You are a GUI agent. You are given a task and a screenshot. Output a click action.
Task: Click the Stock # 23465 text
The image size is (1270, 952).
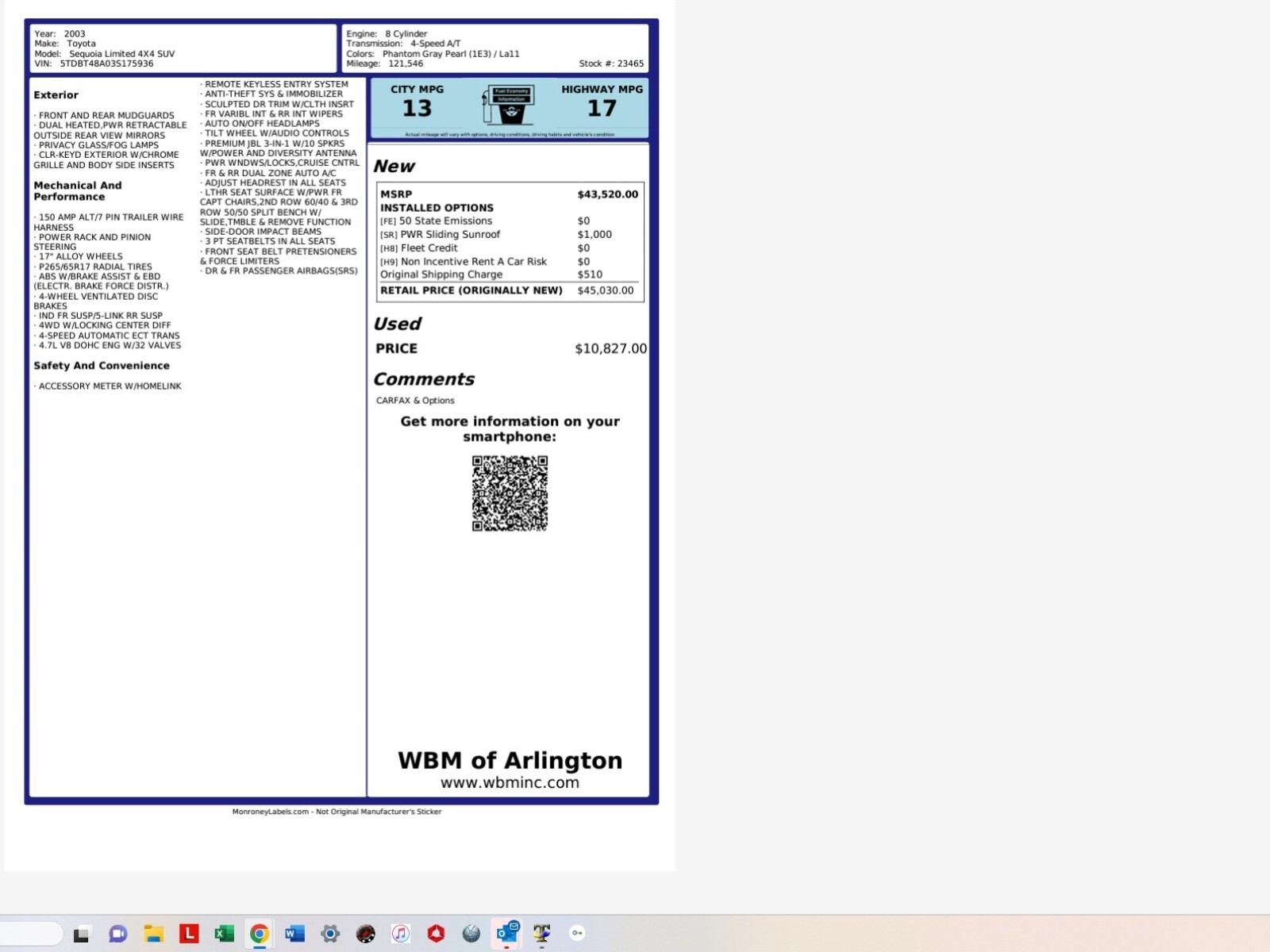(x=611, y=63)
